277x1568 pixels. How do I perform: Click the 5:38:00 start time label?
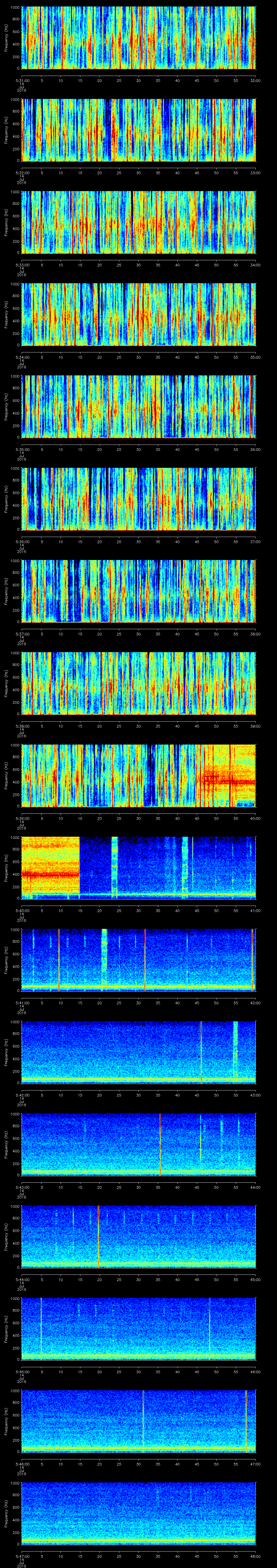click(22, 726)
